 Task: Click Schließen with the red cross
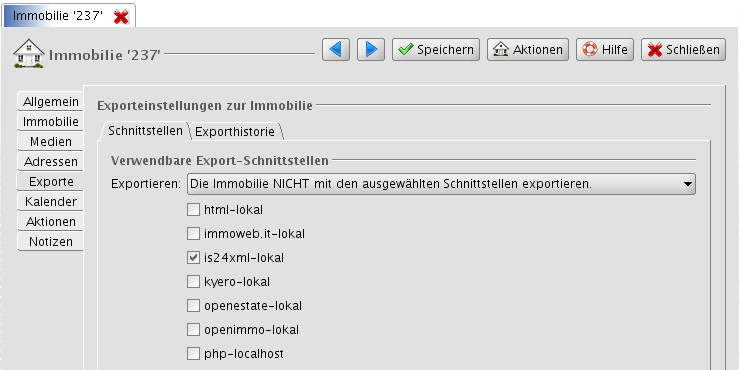683,50
